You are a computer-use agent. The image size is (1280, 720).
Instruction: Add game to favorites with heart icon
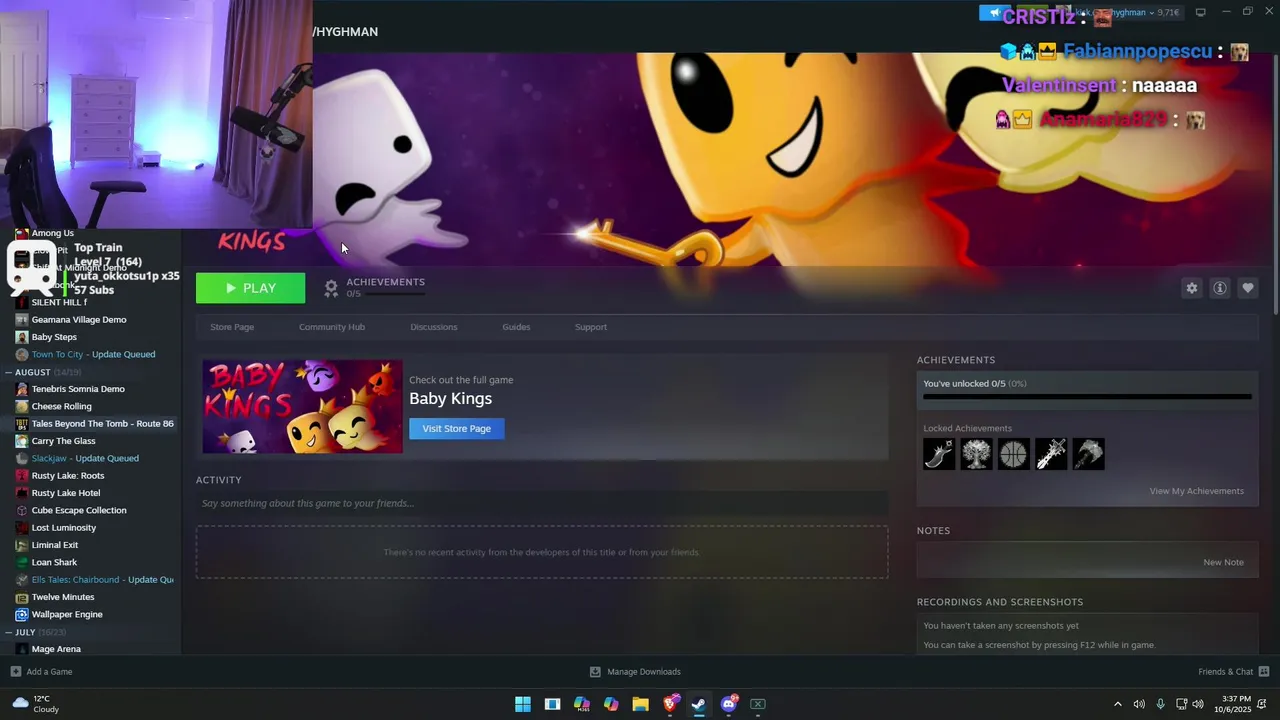pos(1247,288)
